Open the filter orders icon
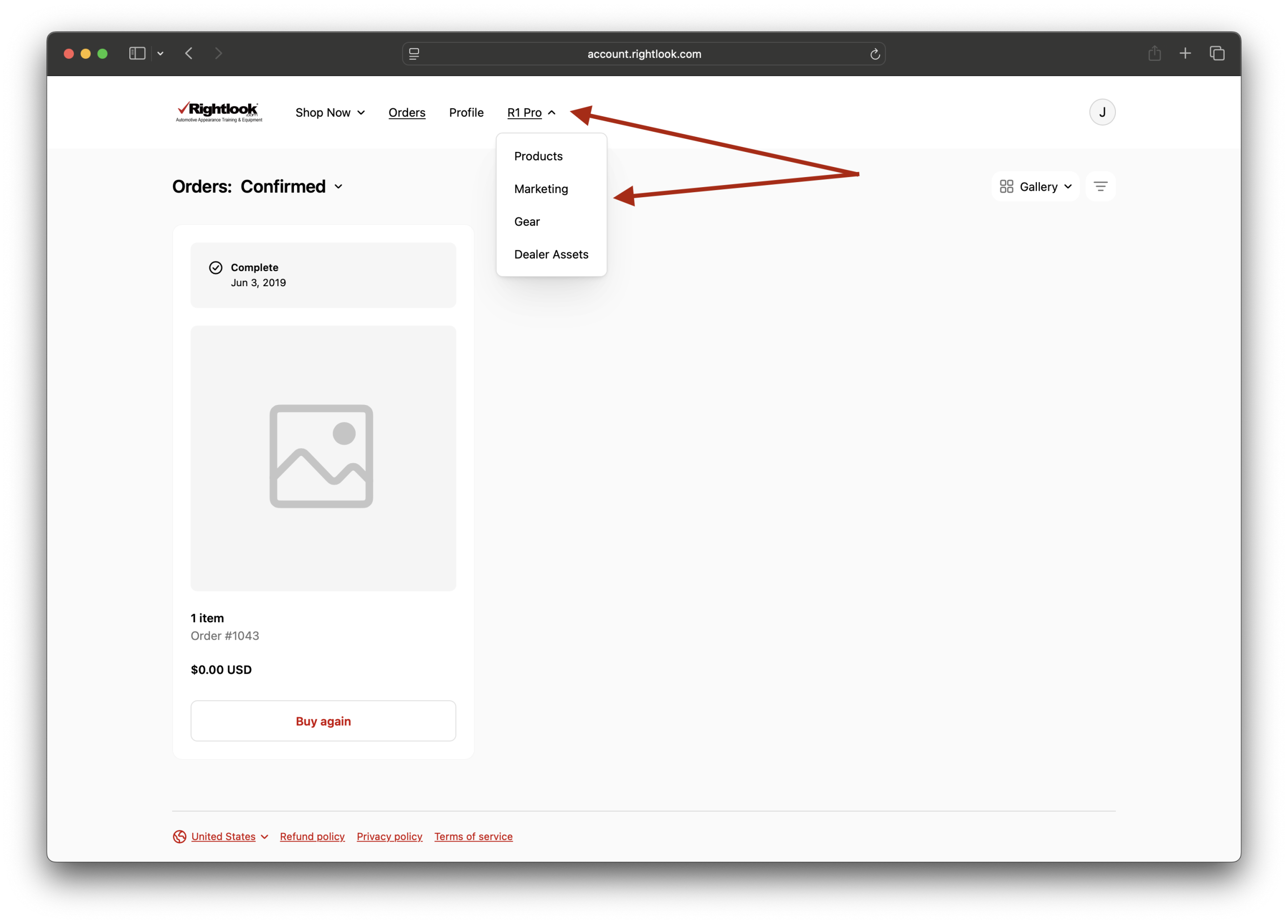Viewport: 1288px width, 924px height. pyautogui.click(x=1100, y=186)
